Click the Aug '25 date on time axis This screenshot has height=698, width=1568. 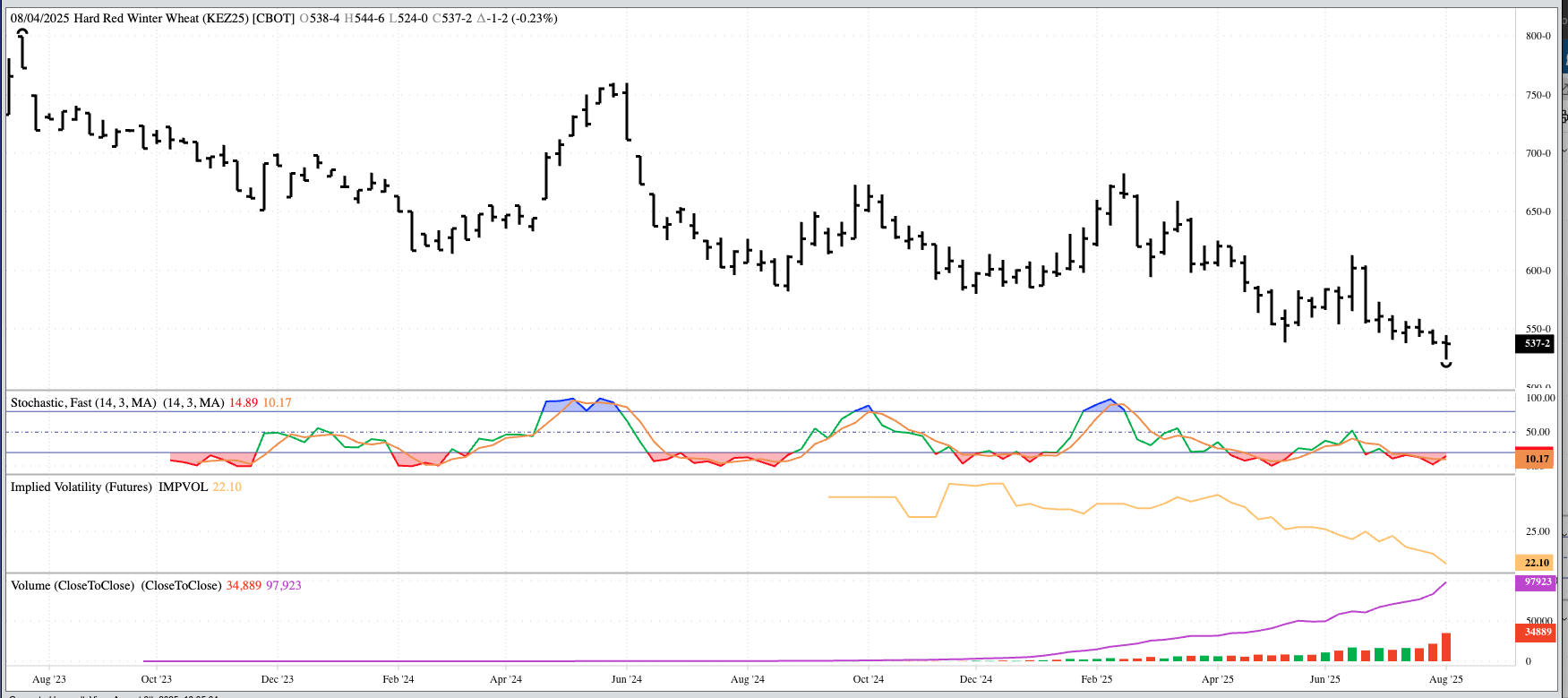pyautogui.click(x=1445, y=679)
